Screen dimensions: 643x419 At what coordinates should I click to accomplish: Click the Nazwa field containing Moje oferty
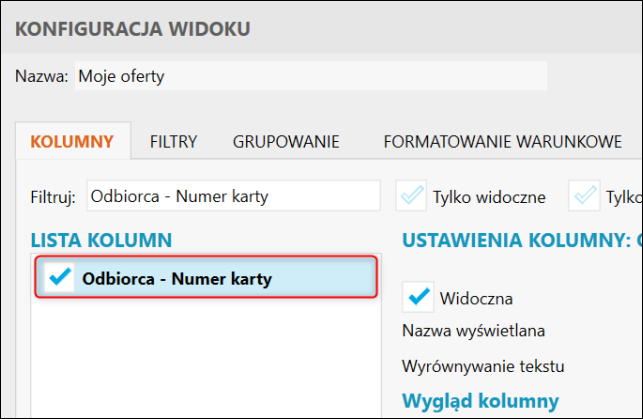(x=310, y=76)
